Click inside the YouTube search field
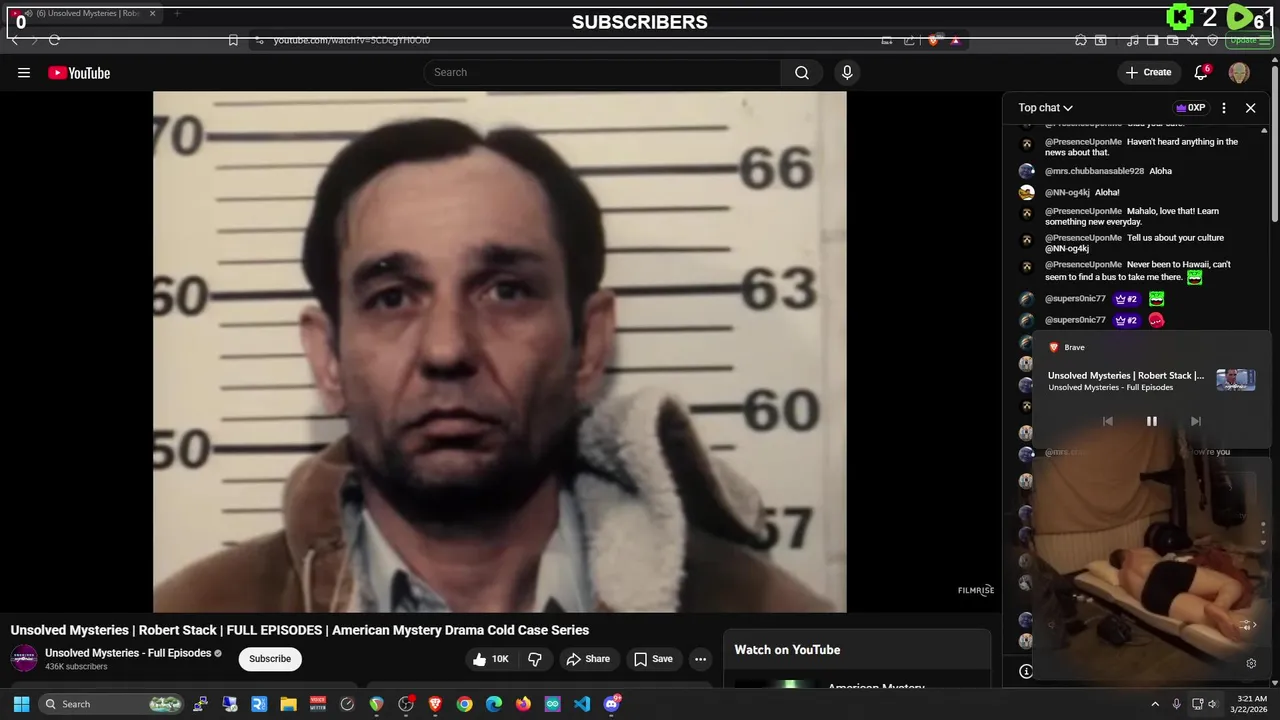1280x720 pixels. (602, 72)
